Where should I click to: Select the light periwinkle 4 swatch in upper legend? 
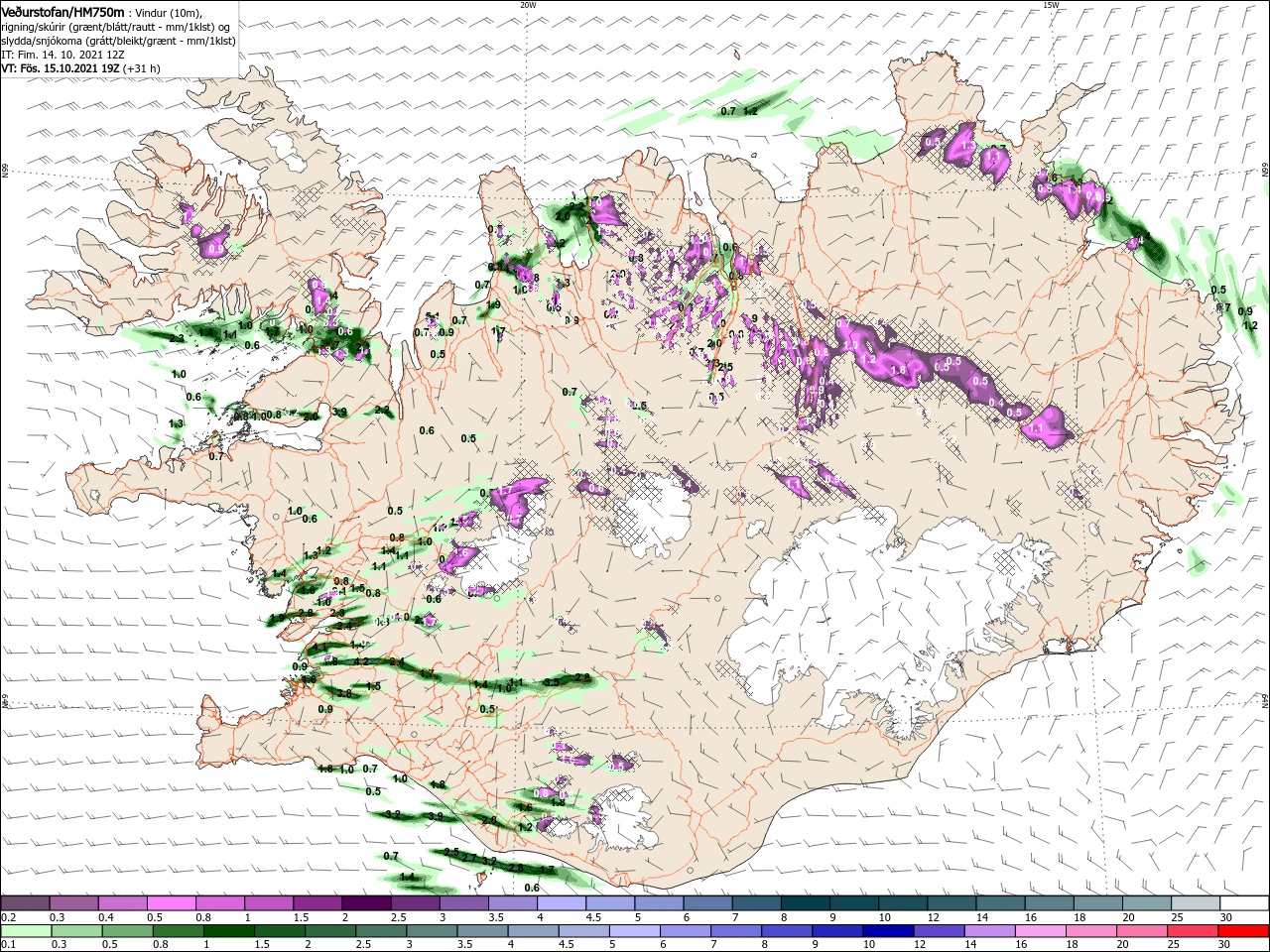562,903
